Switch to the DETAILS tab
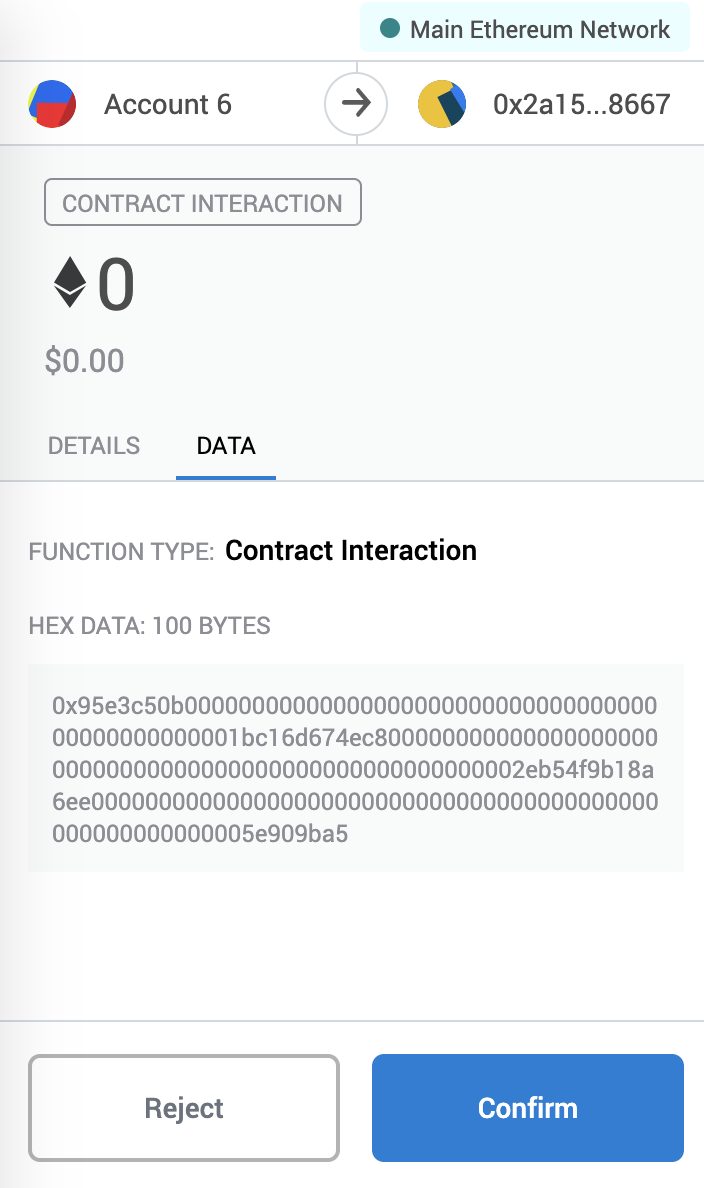 coord(93,446)
